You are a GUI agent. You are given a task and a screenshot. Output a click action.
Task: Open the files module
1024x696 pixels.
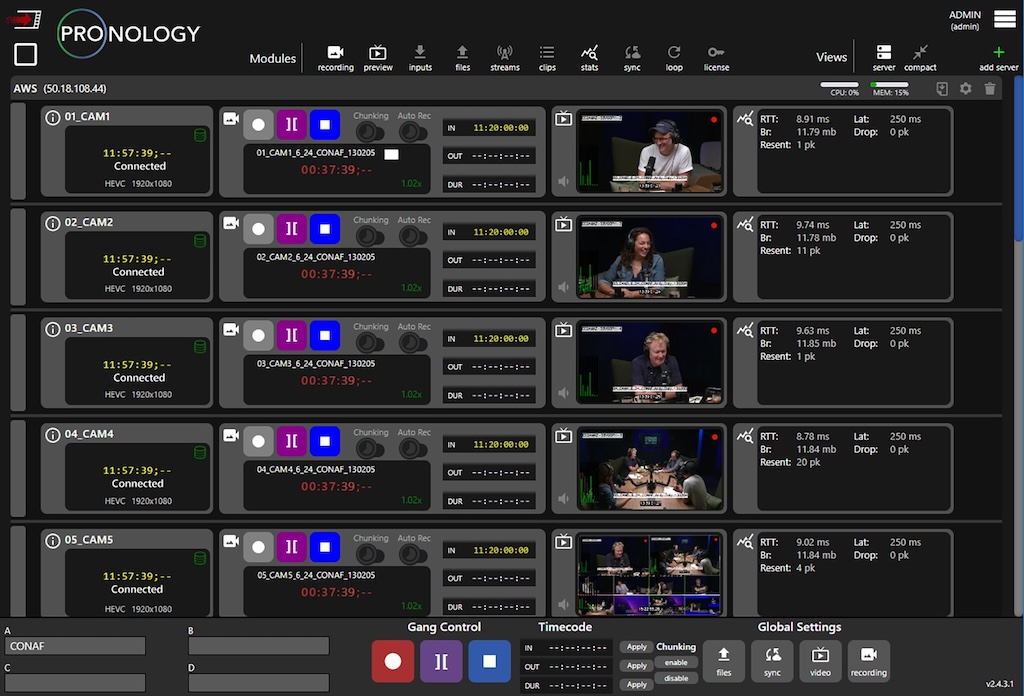[462, 58]
